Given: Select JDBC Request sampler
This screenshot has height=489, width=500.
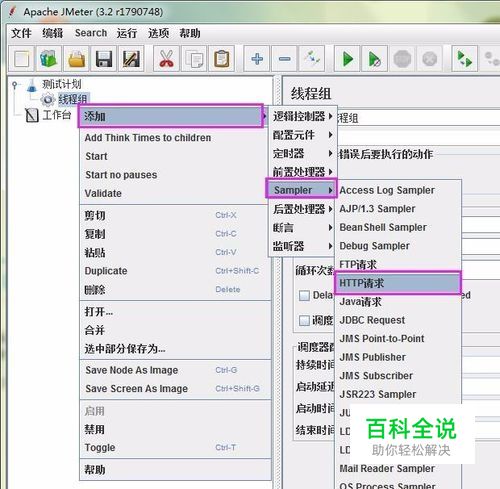Looking at the screenshot, I should tap(398, 320).
